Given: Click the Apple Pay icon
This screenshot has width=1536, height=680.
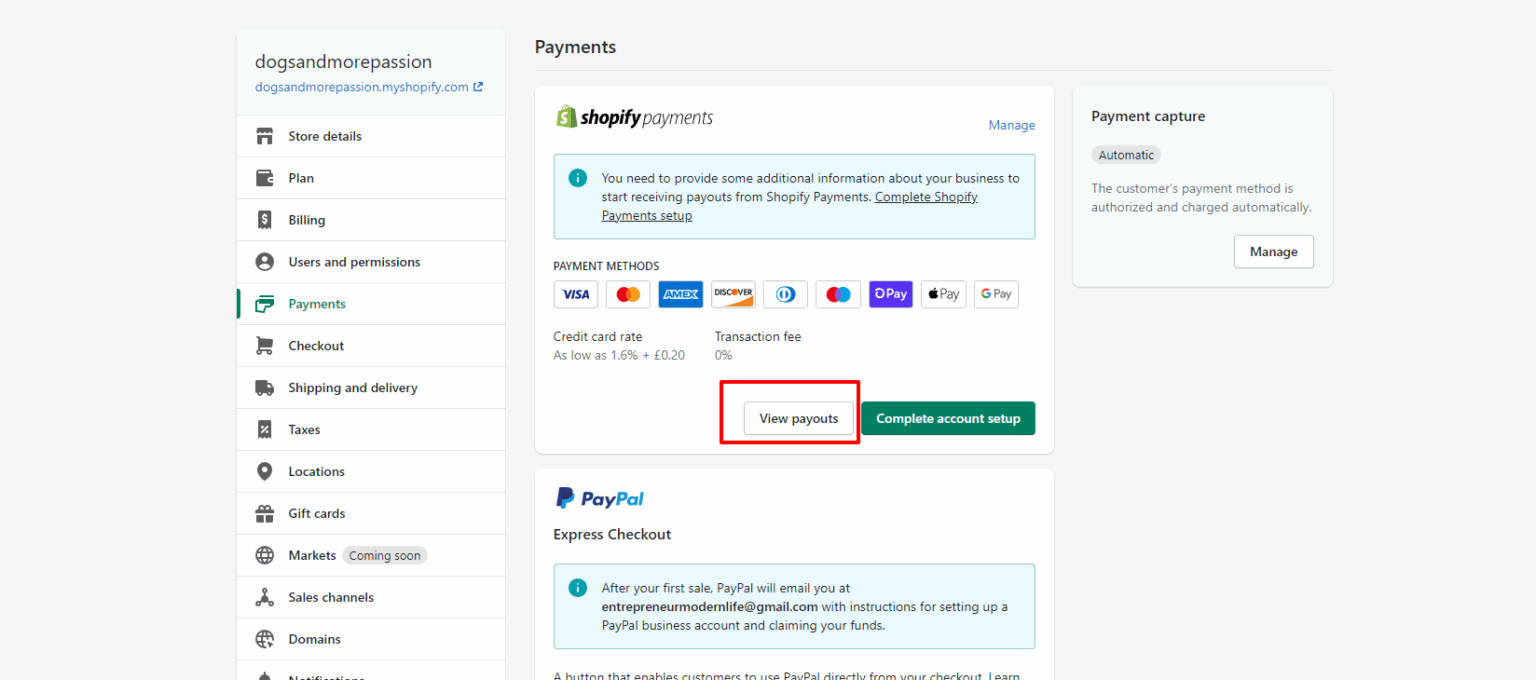Looking at the screenshot, I should pyautogui.click(x=943, y=294).
